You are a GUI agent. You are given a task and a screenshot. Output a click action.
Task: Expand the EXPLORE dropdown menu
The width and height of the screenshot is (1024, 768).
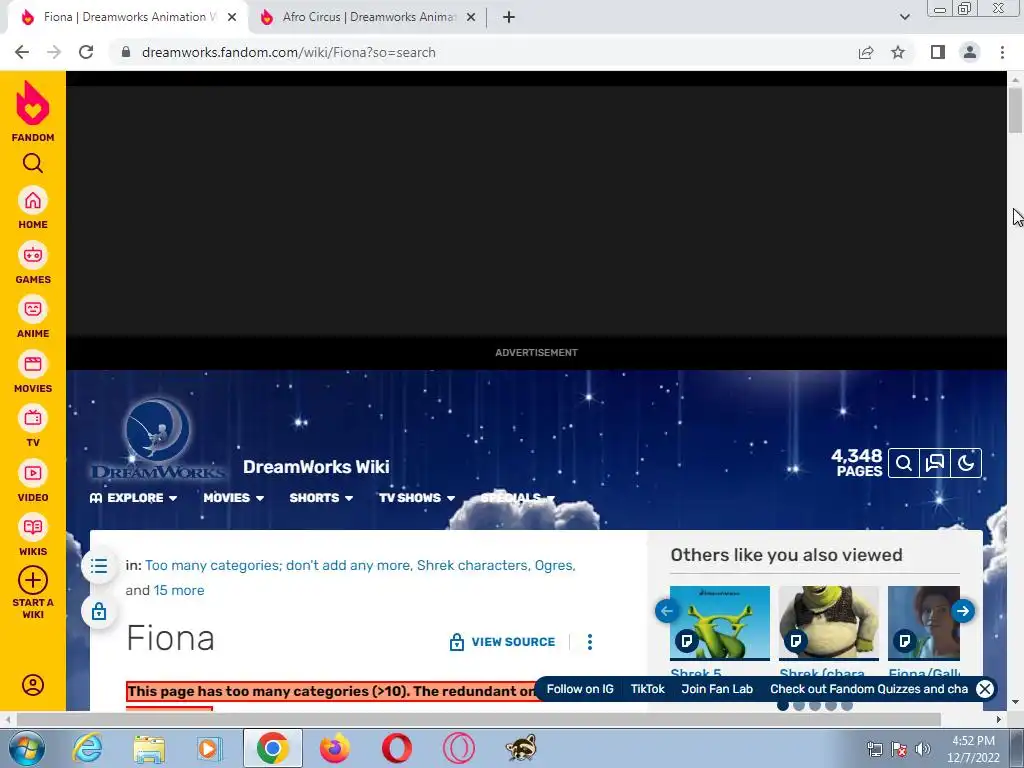coord(133,498)
